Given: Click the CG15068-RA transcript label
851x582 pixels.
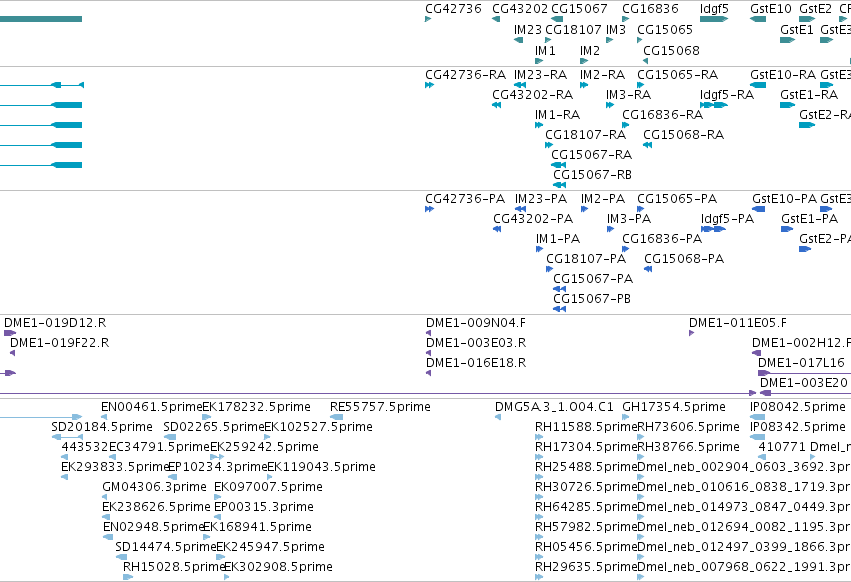Looking at the screenshot, I should pos(683,135).
